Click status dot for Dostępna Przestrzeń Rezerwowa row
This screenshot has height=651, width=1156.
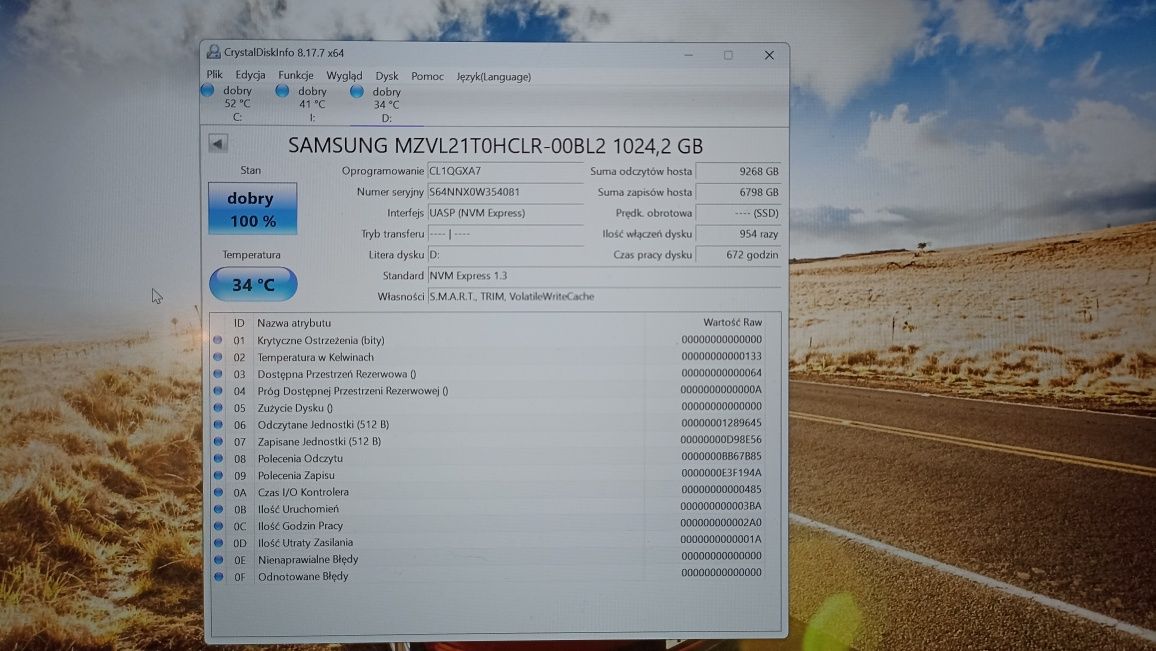pyautogui.click(x=217, y=374)
